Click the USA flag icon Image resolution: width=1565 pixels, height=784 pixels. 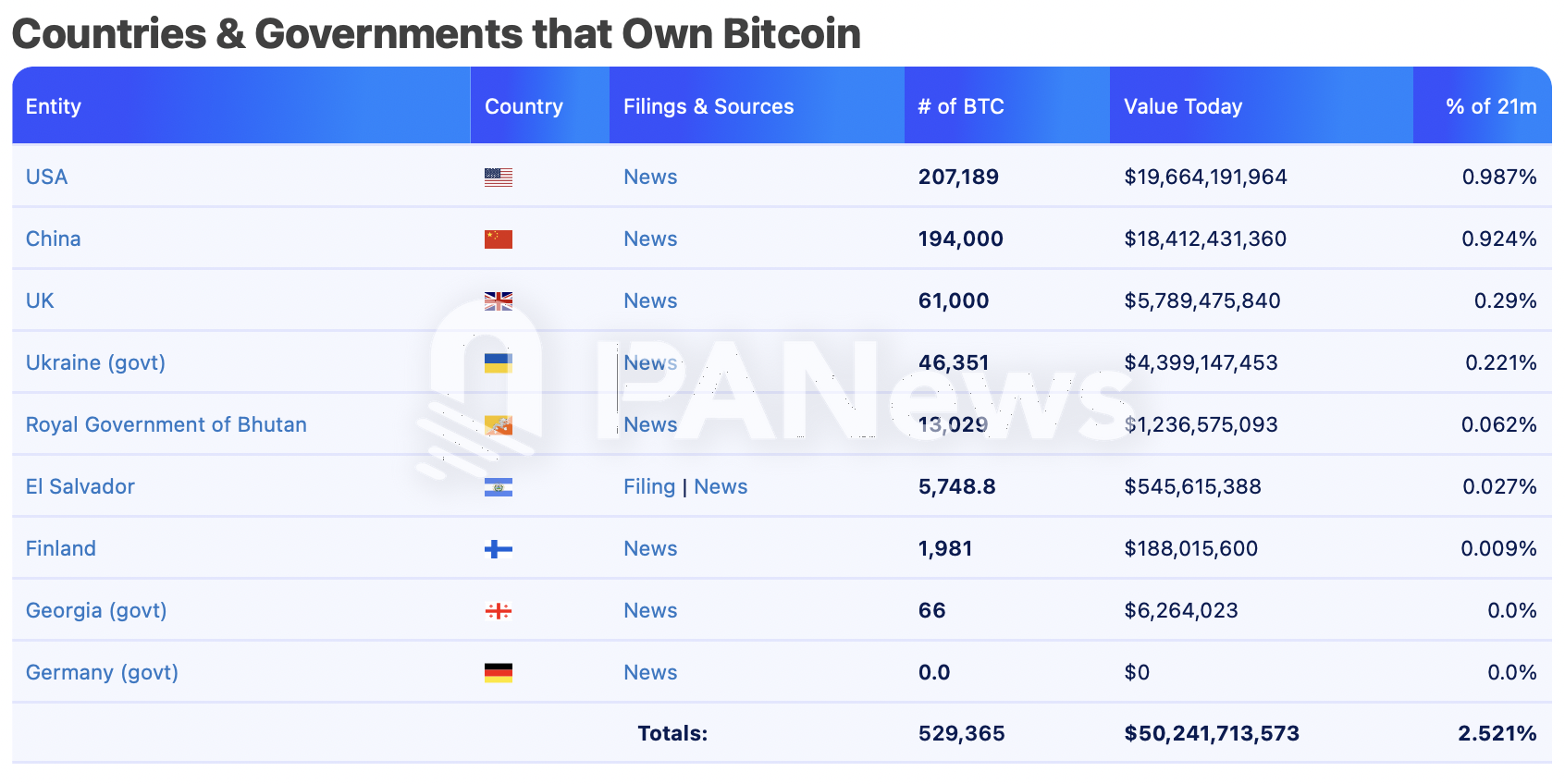(x=498, y=177)
